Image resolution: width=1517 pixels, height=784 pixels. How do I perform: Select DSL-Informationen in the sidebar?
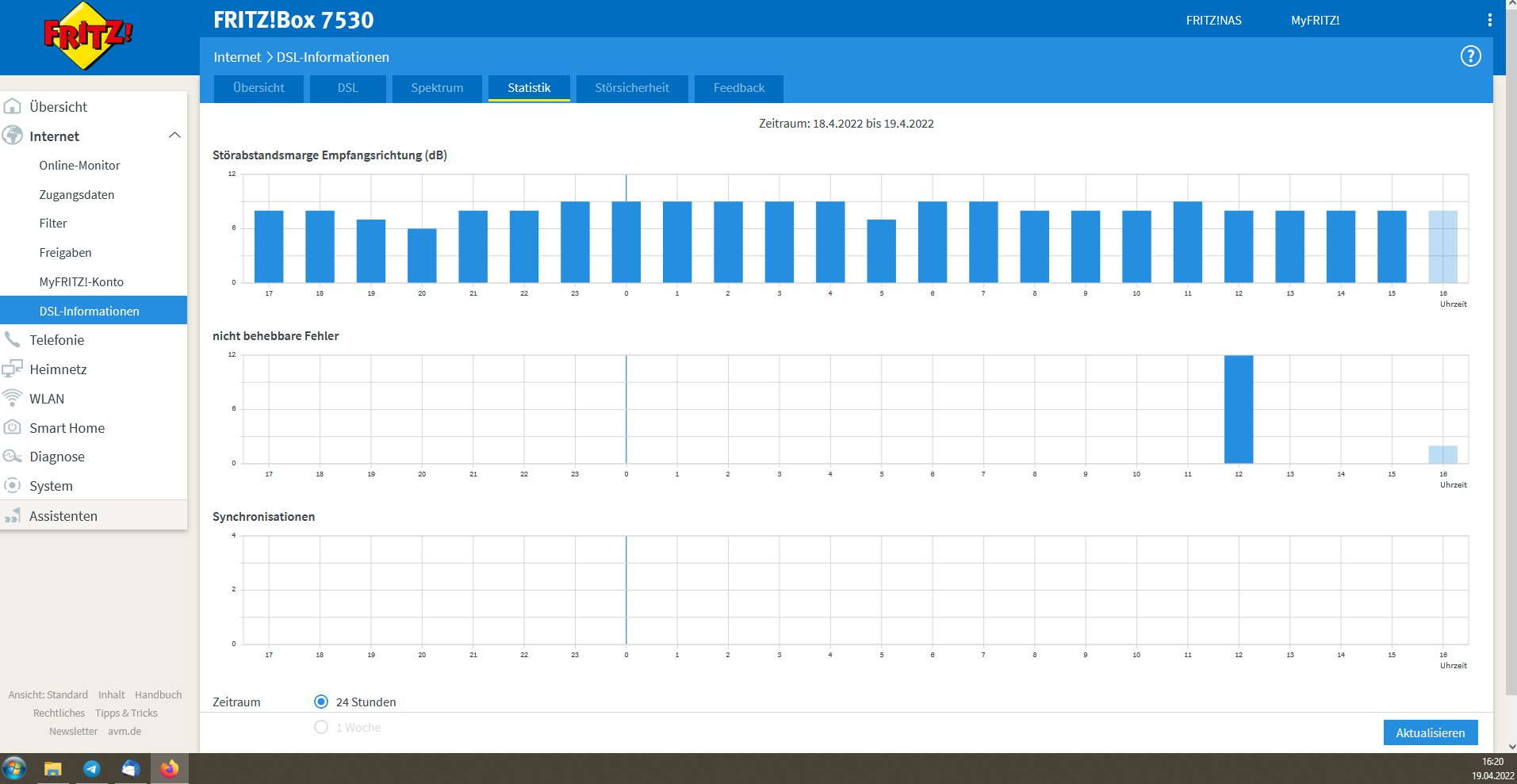[94, 311]
